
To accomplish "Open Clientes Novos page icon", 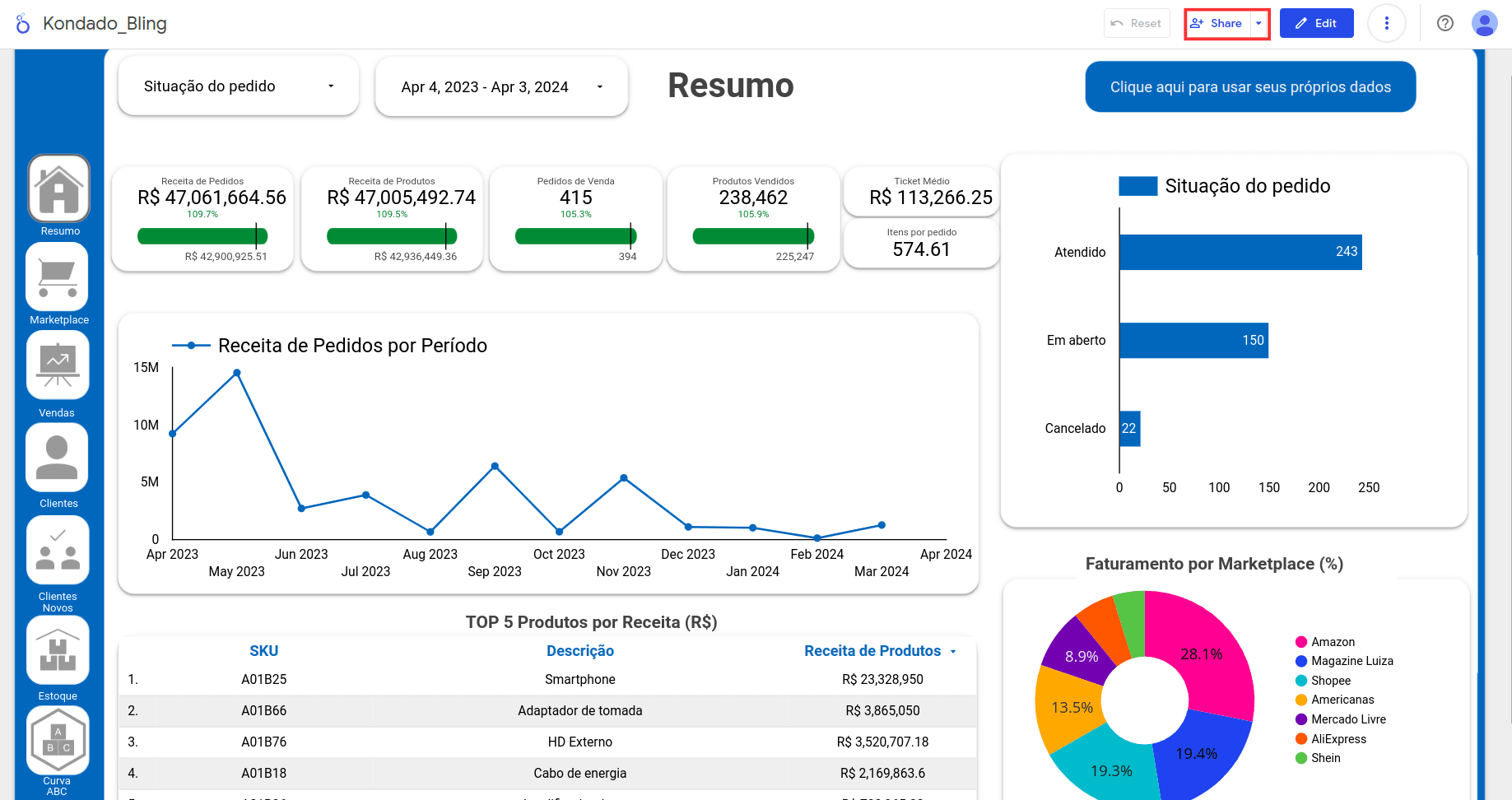I will point(58,549).
